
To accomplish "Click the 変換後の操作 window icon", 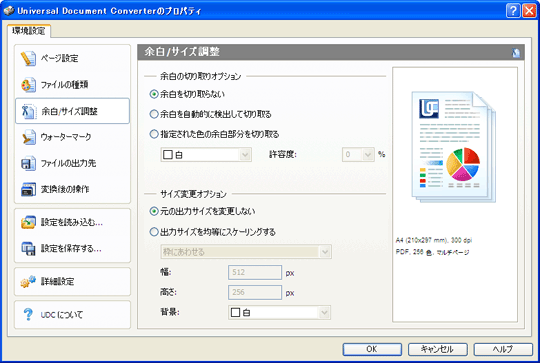I will click(x=28, y=189).
